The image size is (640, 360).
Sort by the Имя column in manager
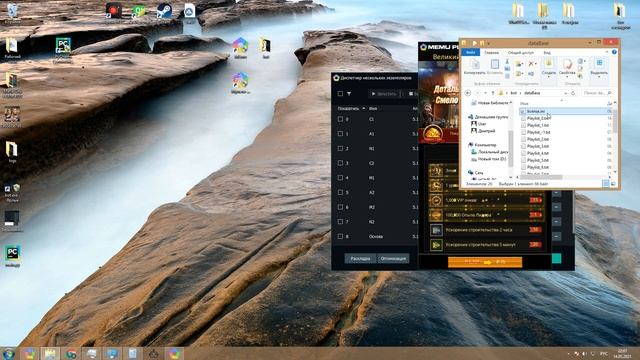pos(373,109)
